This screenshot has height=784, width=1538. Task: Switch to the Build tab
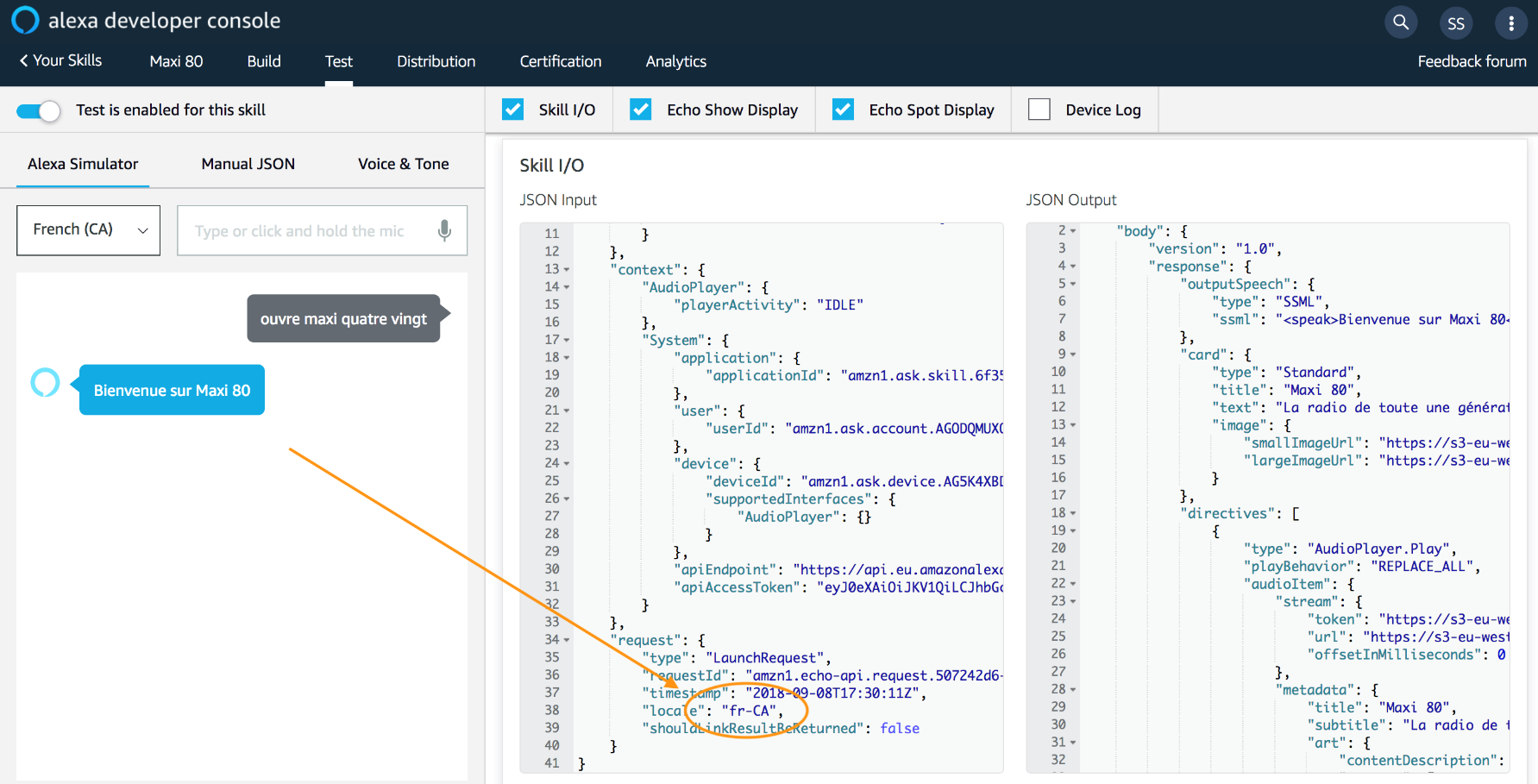pos(264,61)
